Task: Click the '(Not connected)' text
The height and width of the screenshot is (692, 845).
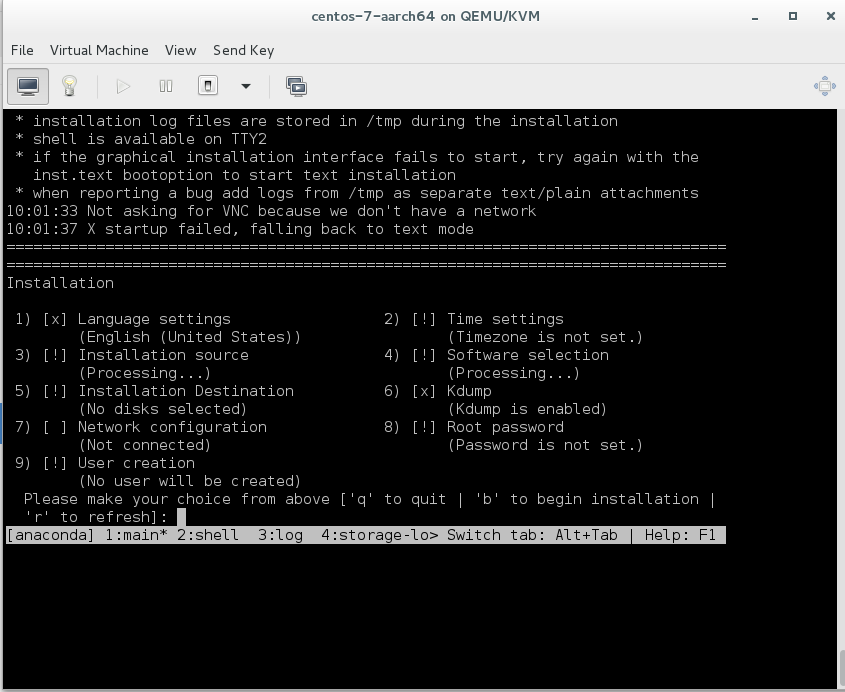Action: coord(144,446)
